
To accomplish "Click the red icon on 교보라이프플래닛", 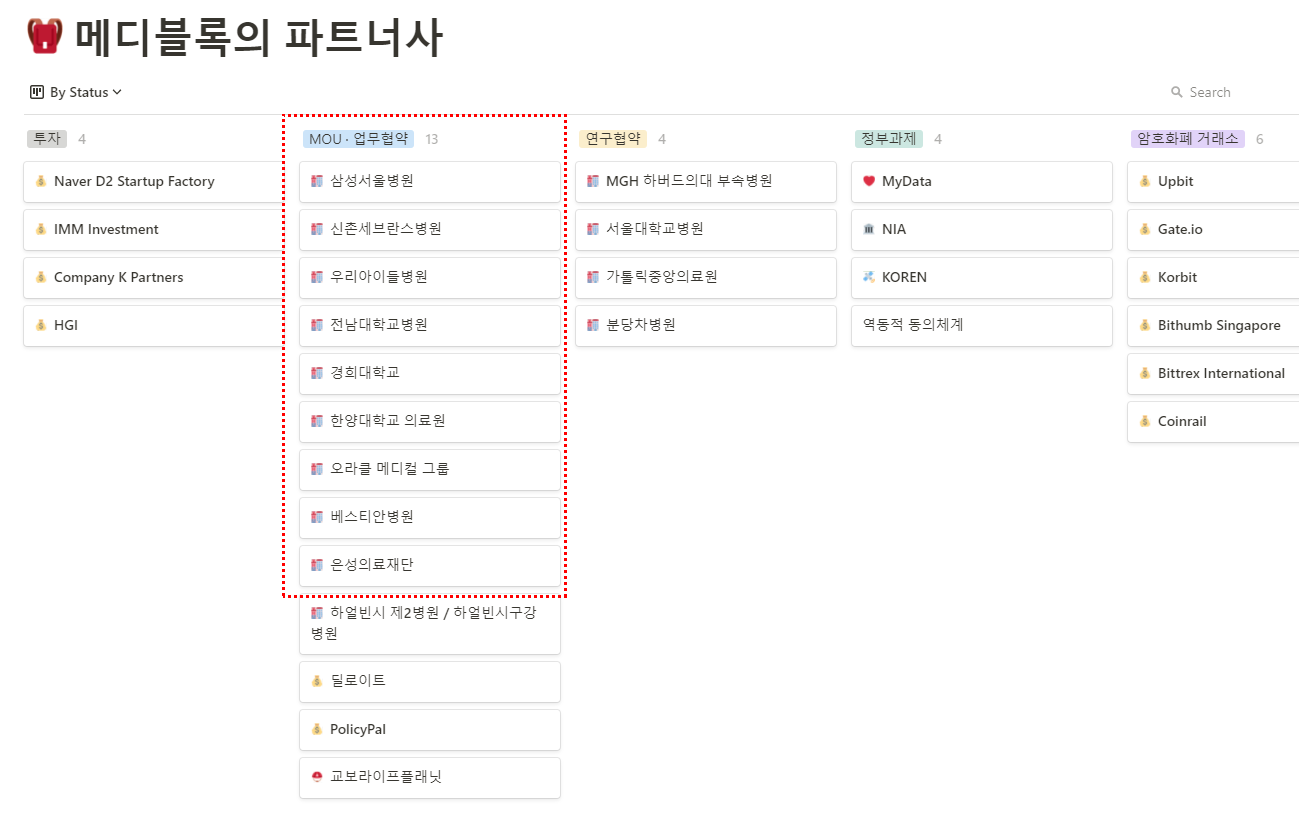I will [317, 777].
